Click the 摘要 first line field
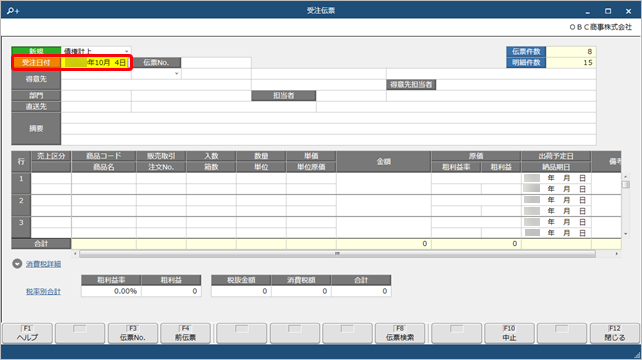642x360 pixels. pyautogui.click(x=328, y=118)
